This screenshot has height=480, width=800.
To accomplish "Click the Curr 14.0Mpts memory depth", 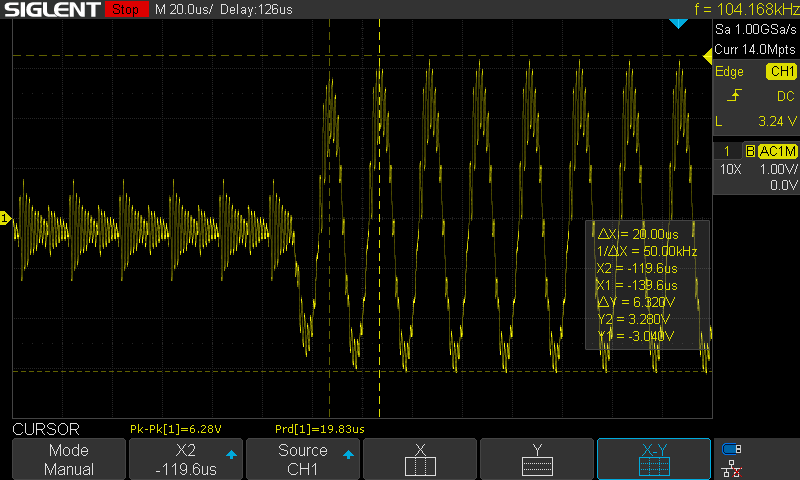I will (755, 49).
